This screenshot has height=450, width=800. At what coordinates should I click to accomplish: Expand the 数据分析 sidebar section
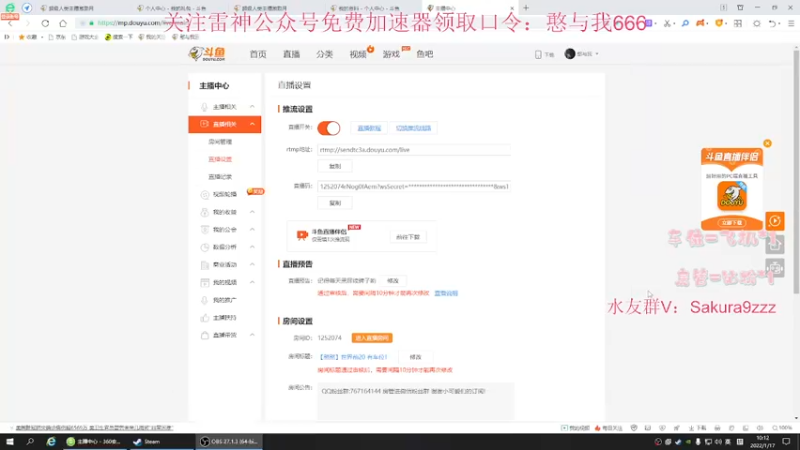point(252,247)
